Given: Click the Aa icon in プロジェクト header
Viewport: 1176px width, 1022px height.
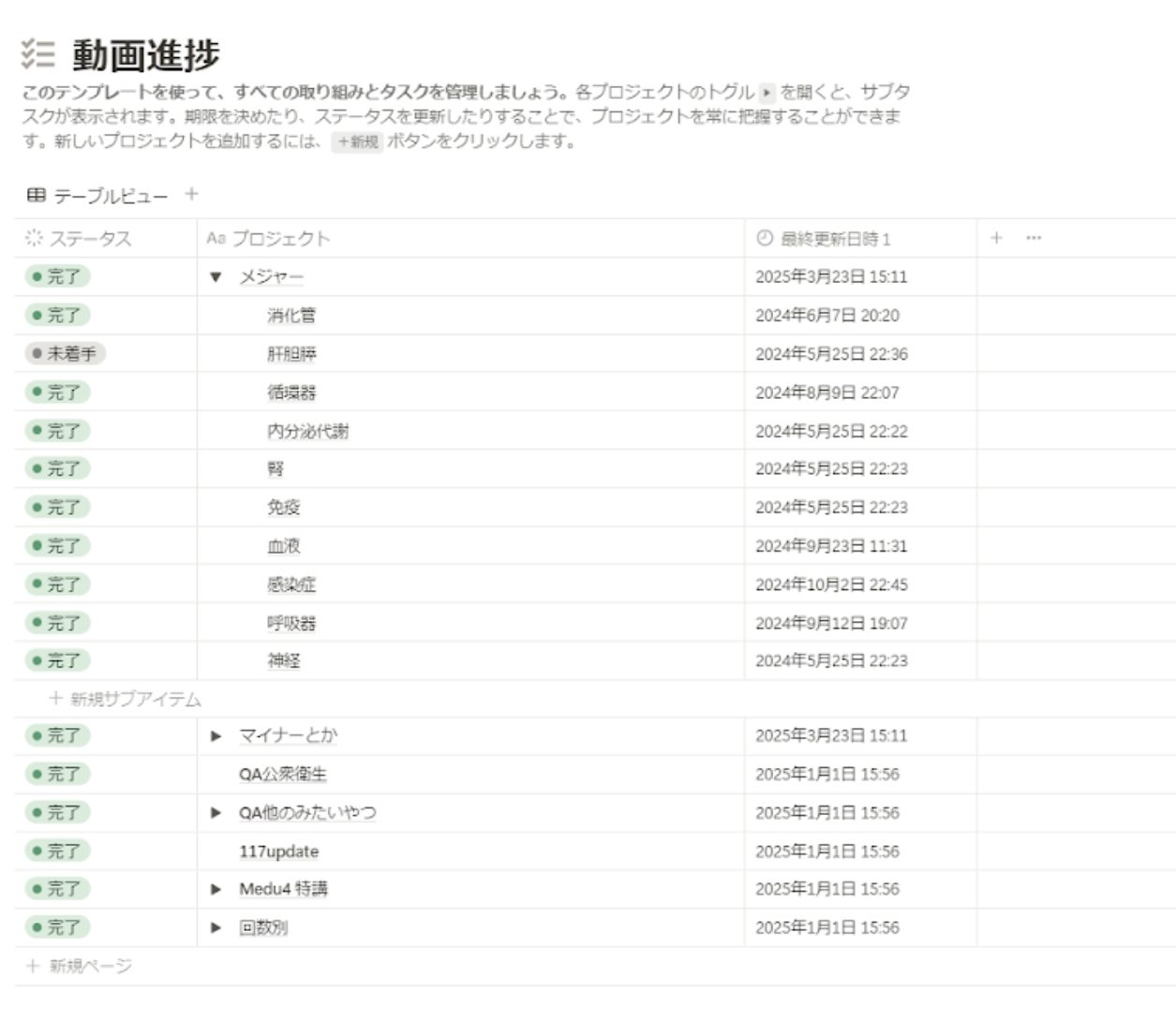Looking at the screenshot, I should [216, 238].
